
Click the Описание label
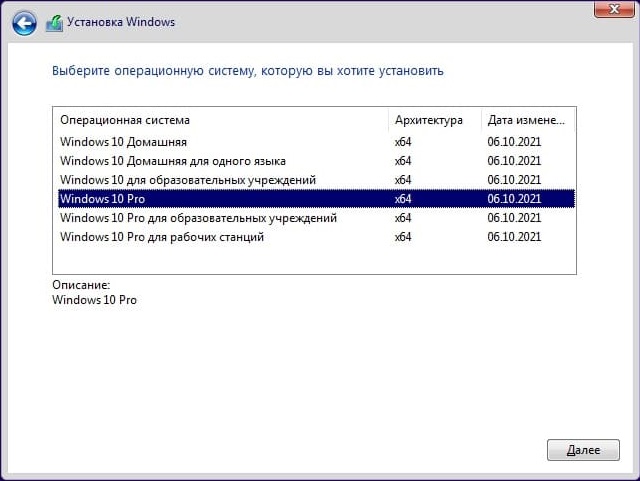(81, 285)
